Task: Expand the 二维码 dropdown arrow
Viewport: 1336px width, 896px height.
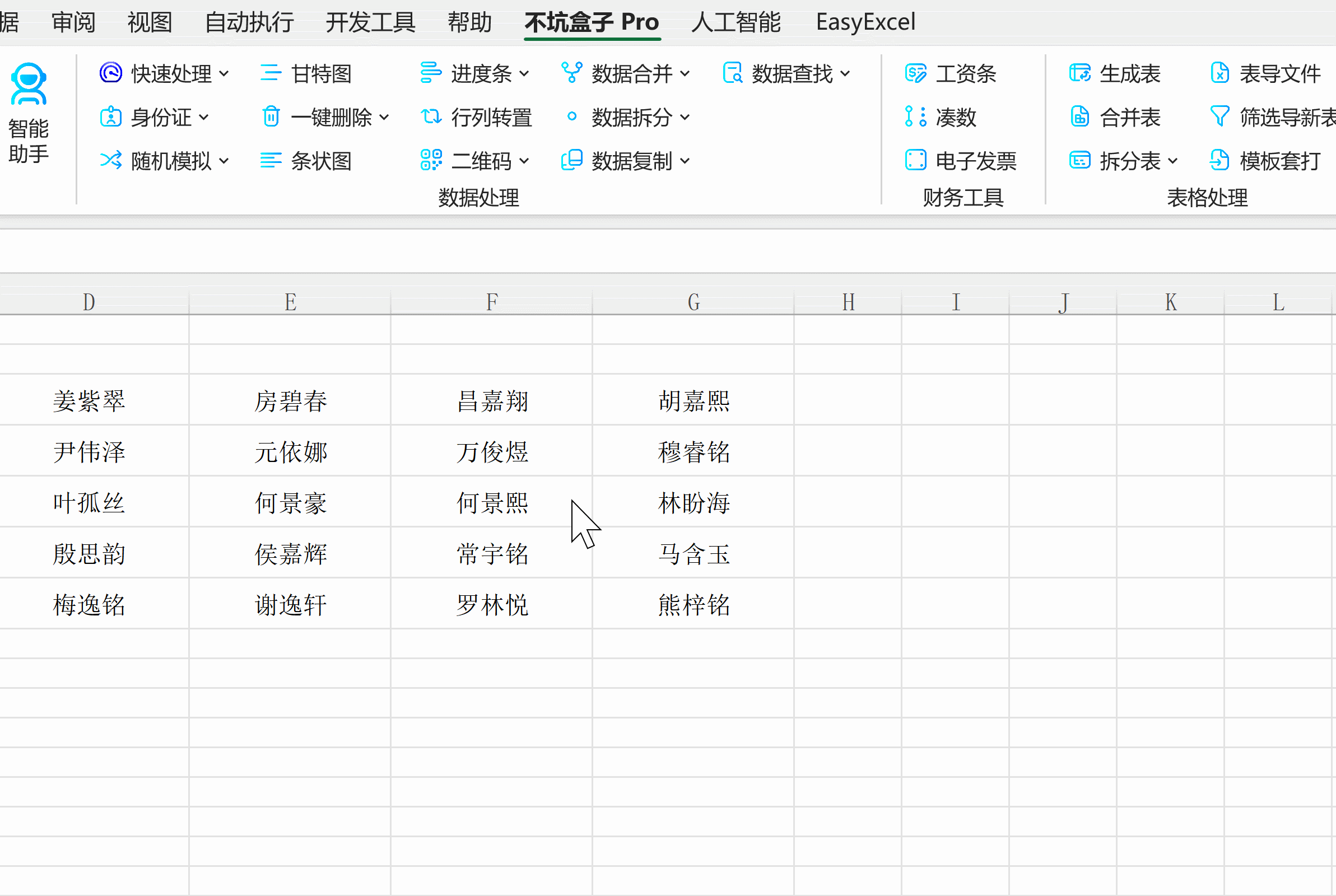Action: tap(524, 161)
